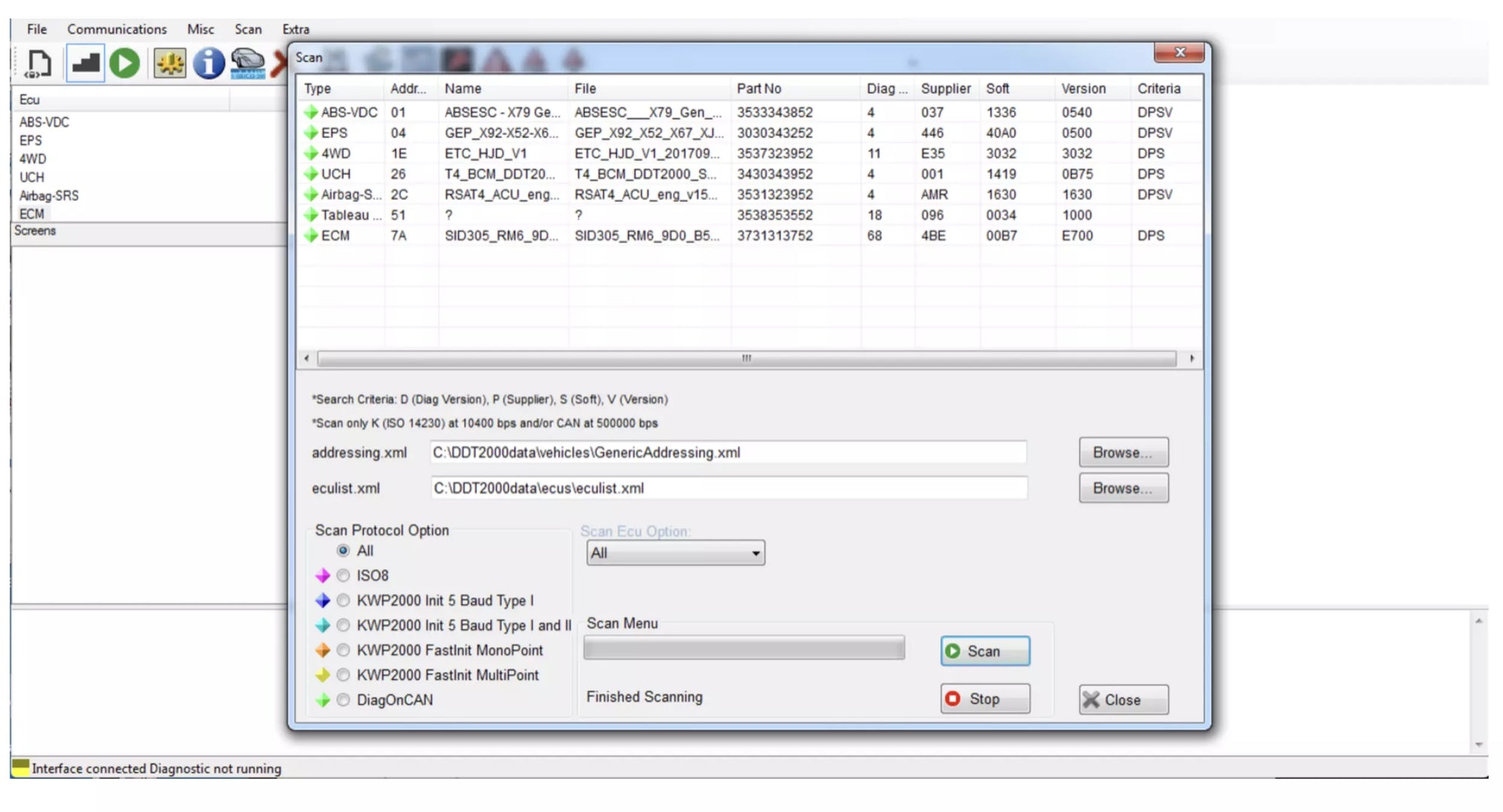Click the yellow status indicator in status bar

20,767
